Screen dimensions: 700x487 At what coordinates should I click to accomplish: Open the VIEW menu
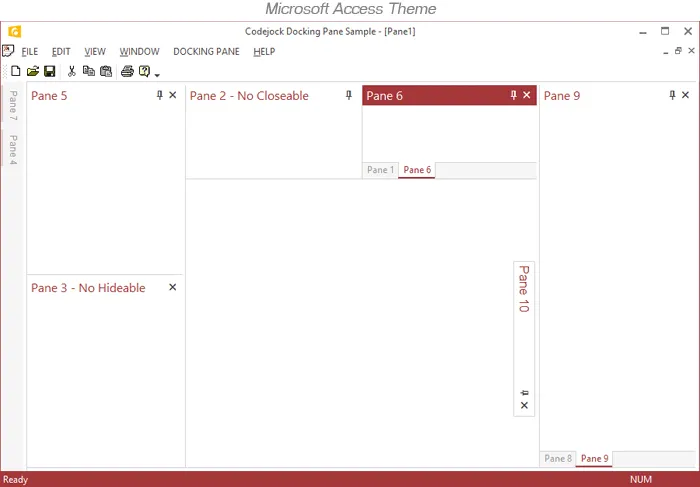click(95, 52)
